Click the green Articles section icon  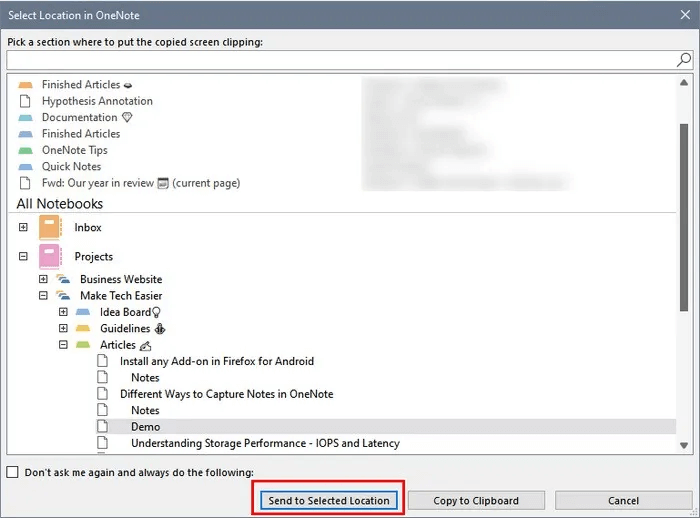click(83, 345)
